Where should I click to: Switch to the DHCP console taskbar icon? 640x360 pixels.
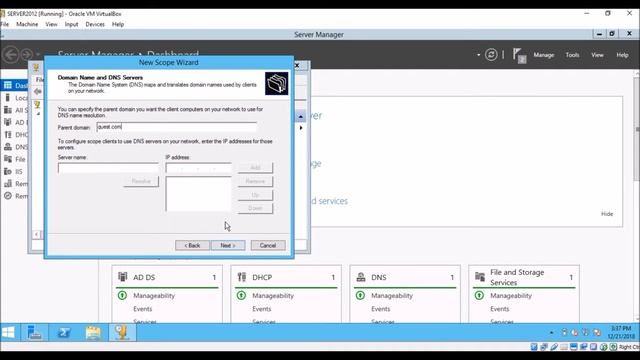click(122, 333)
